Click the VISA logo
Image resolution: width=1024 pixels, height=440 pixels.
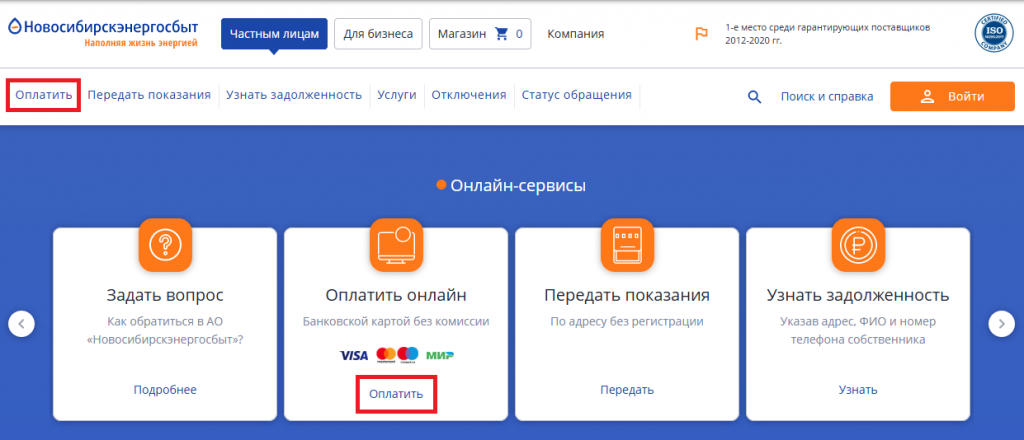(x=354, y=356)
